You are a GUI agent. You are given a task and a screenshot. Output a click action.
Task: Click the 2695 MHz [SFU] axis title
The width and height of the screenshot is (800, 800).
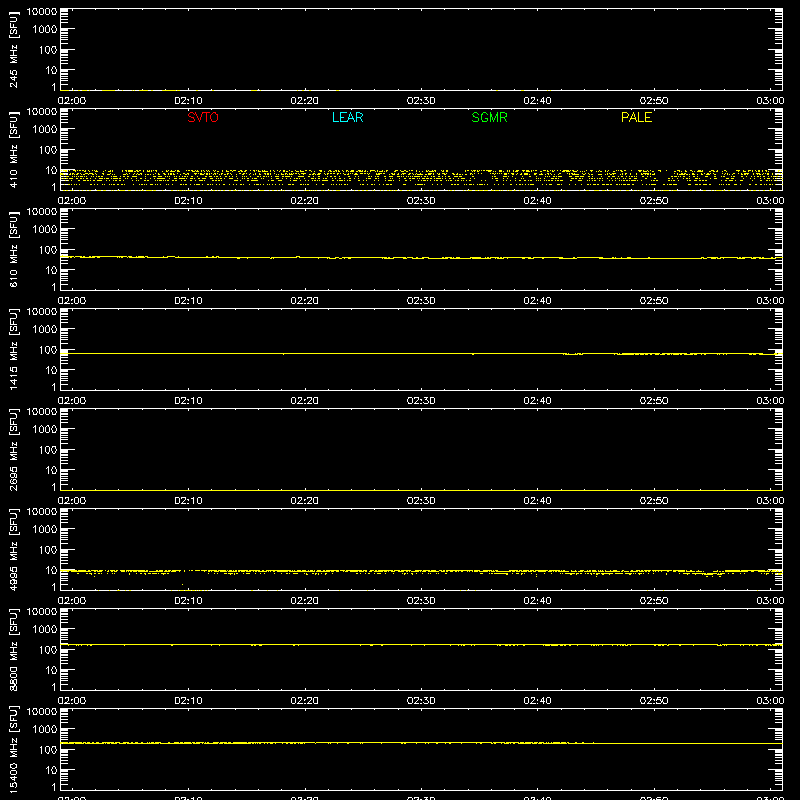(13, 449)
